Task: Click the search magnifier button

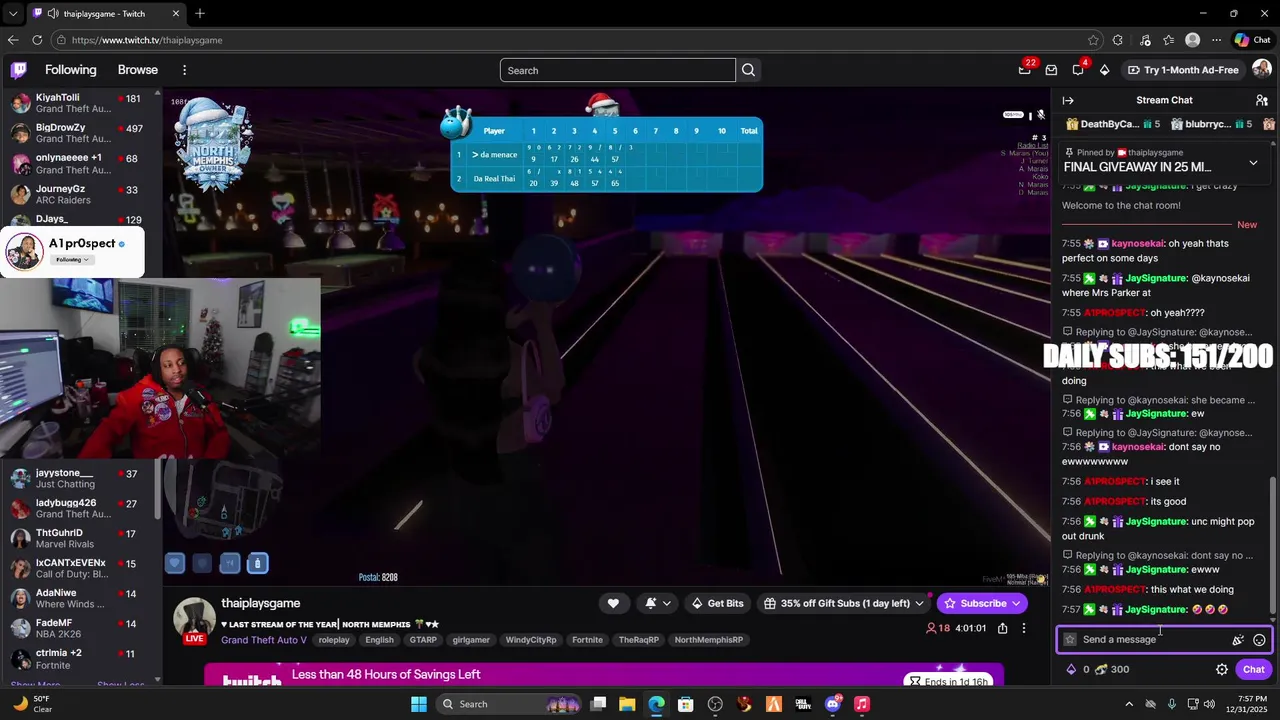Action: point(748,70)
